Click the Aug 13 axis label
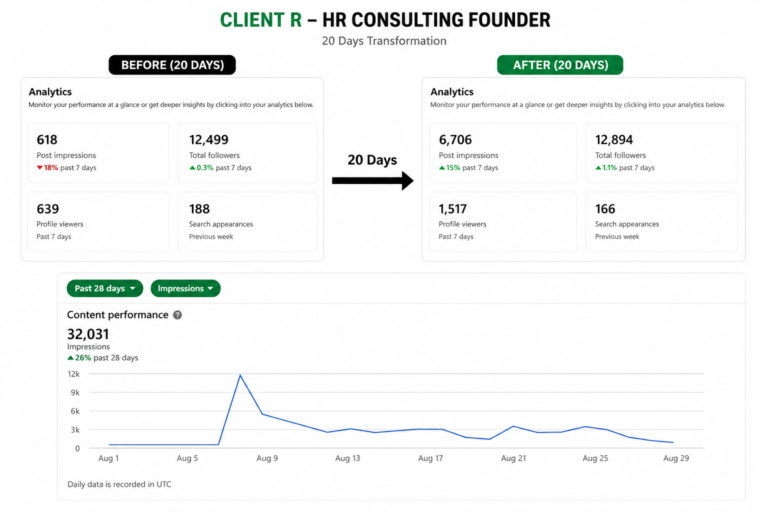 pyautogui.click(x=347, y=458)
